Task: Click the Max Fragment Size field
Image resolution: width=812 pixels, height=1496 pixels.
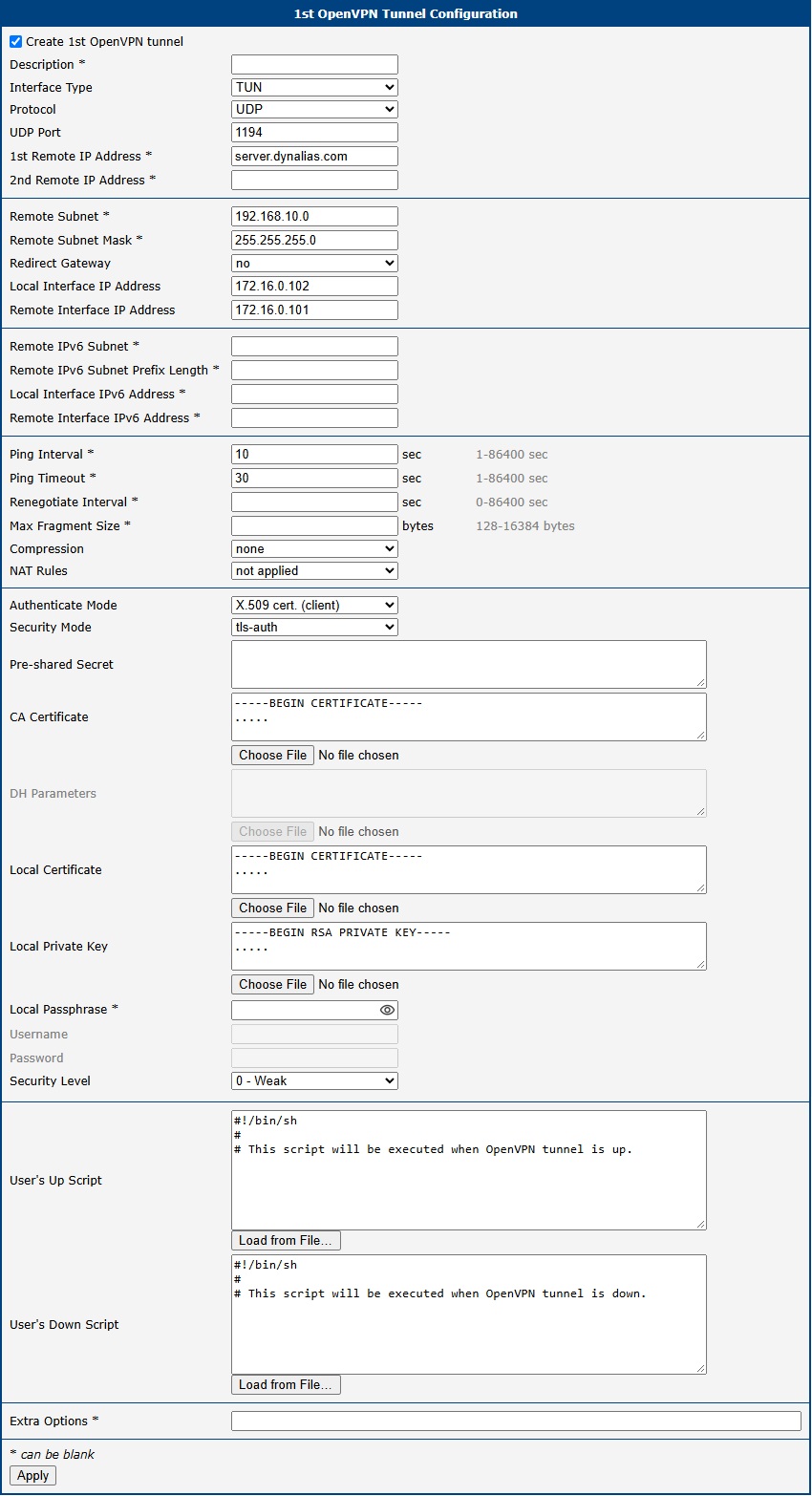Action: click(x=314, y=525)
